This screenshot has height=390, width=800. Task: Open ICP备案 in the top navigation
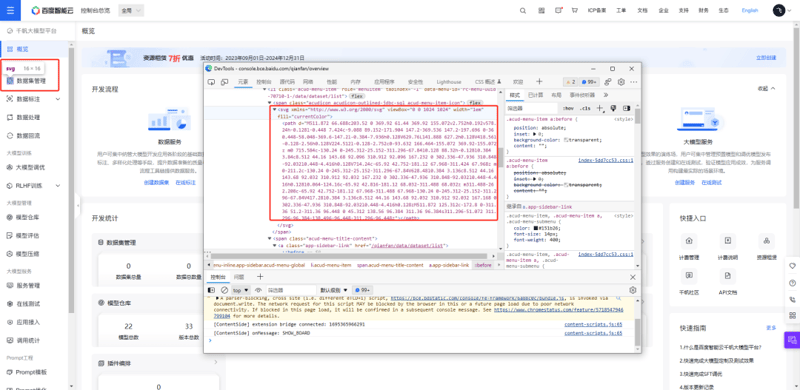coord(596,10)
